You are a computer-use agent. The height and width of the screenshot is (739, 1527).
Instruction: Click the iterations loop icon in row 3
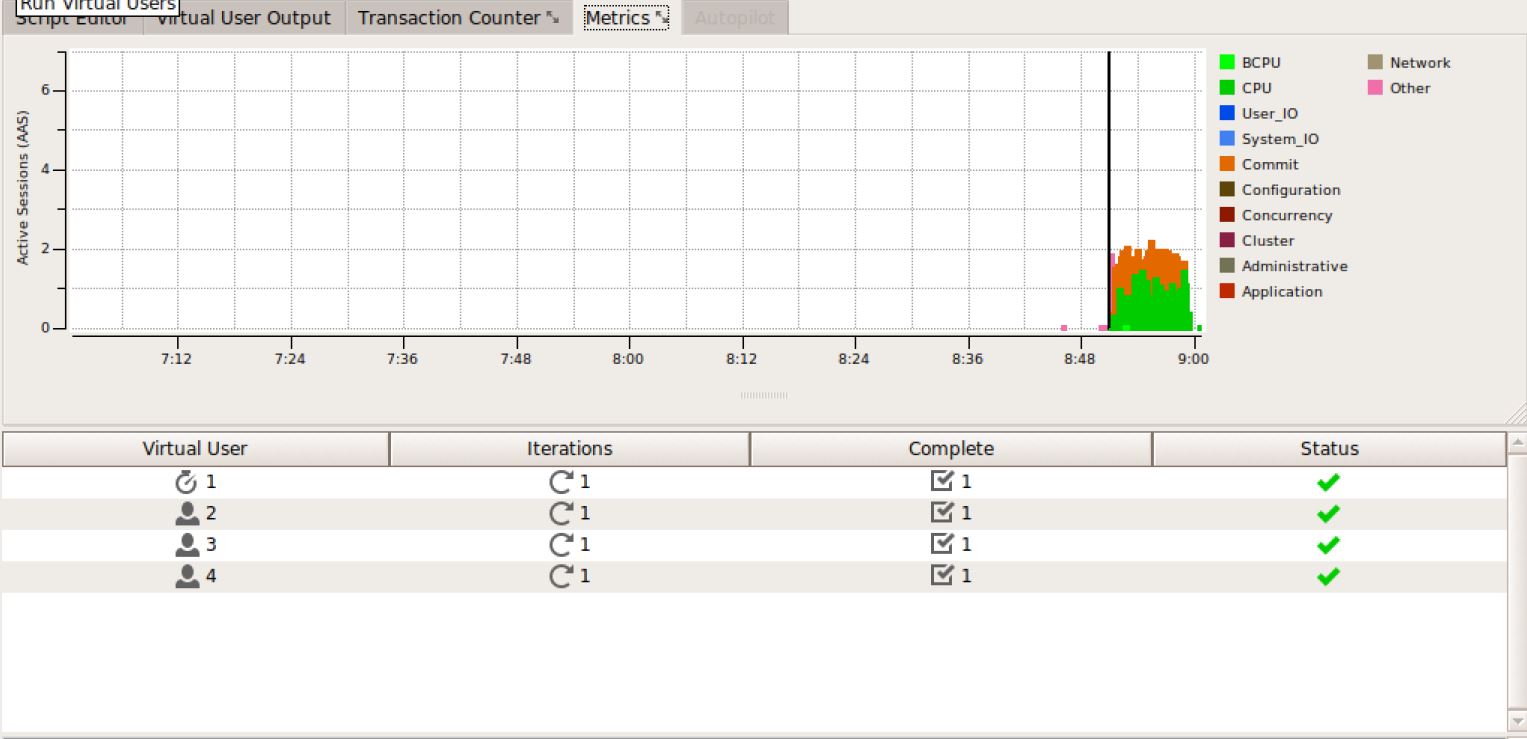click(561, 545)
